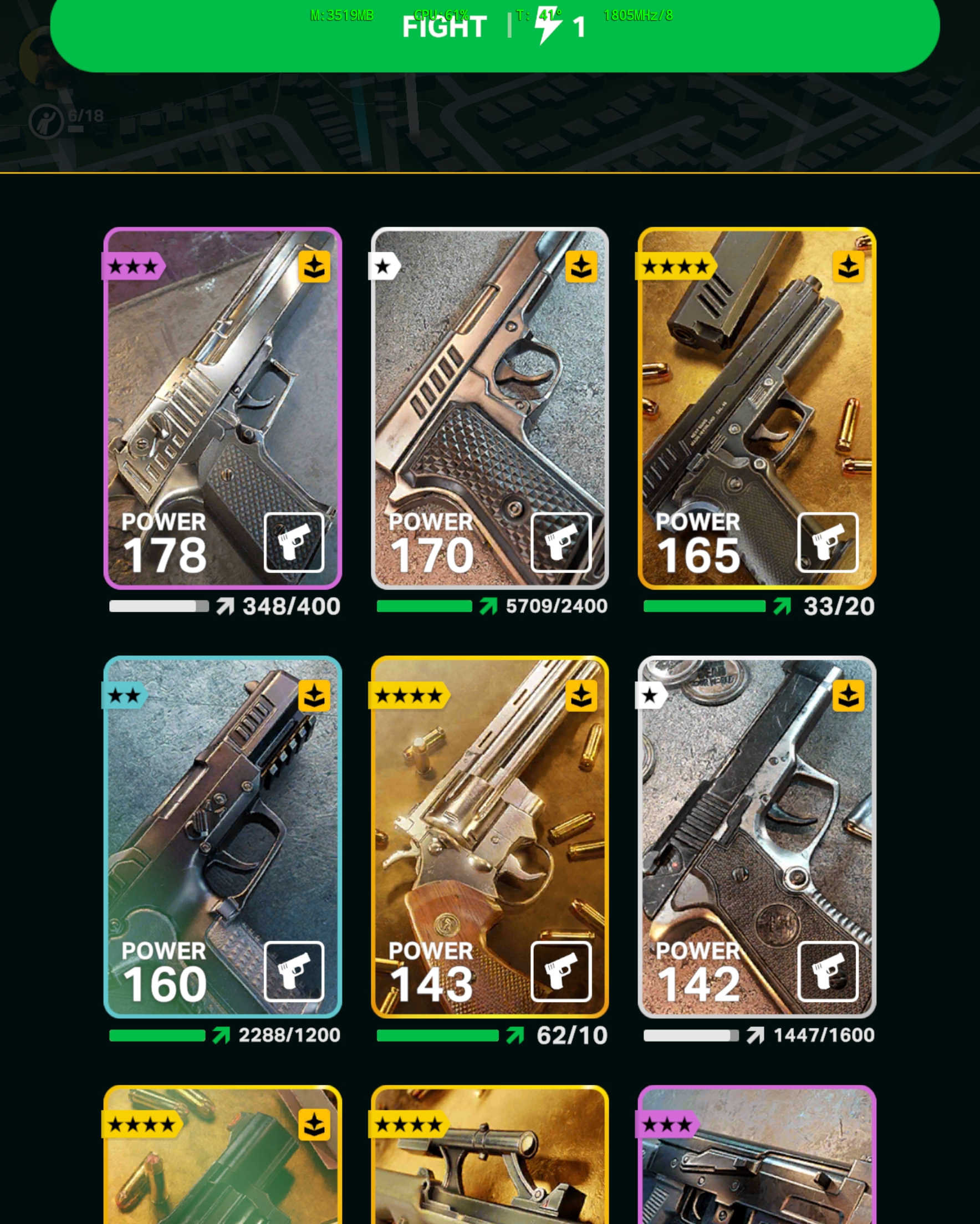Screen dimensions: 980x1224
Task: Tap the pistol type icon on Power 160 card
Action: [x=294, y=971]
